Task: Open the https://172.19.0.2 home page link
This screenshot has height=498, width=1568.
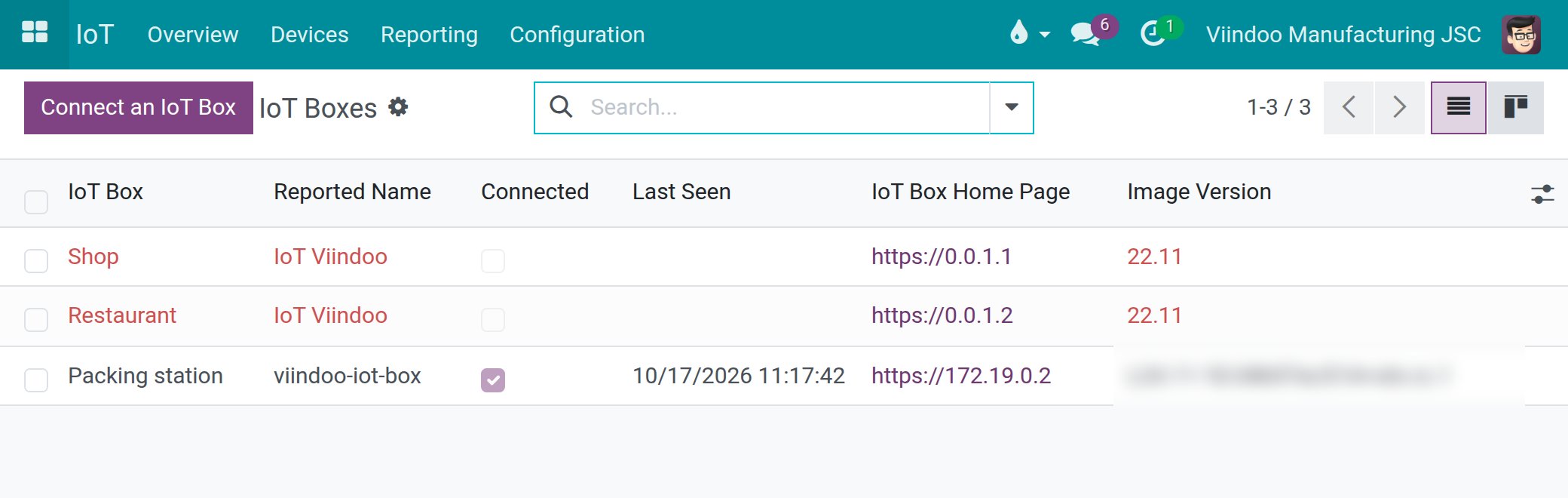Action: [x=961, y=377]
